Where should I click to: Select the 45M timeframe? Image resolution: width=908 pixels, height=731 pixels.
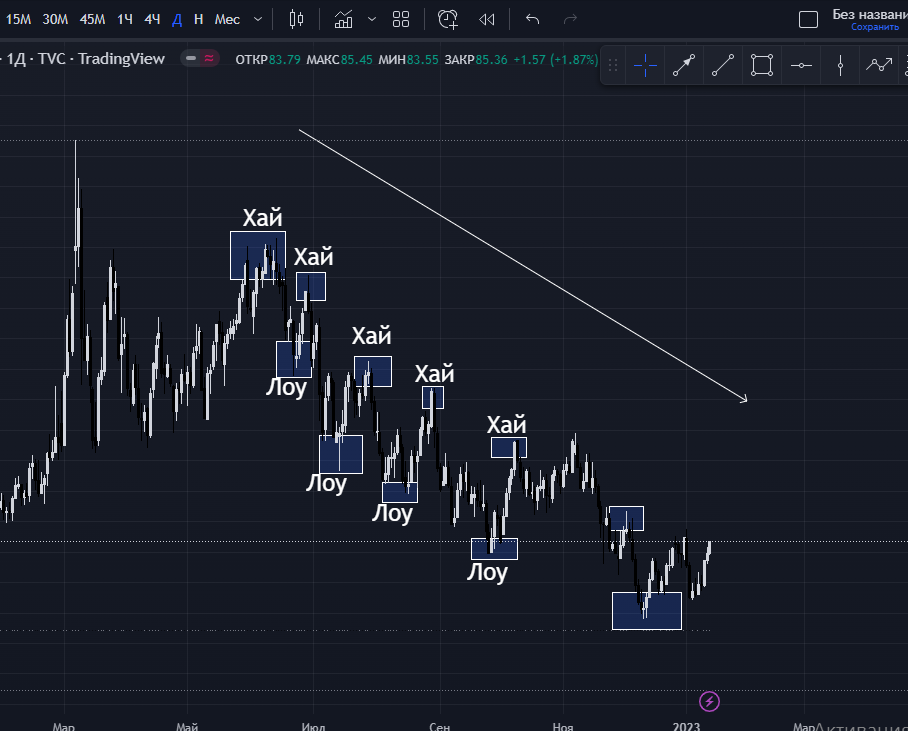[92, 20]
